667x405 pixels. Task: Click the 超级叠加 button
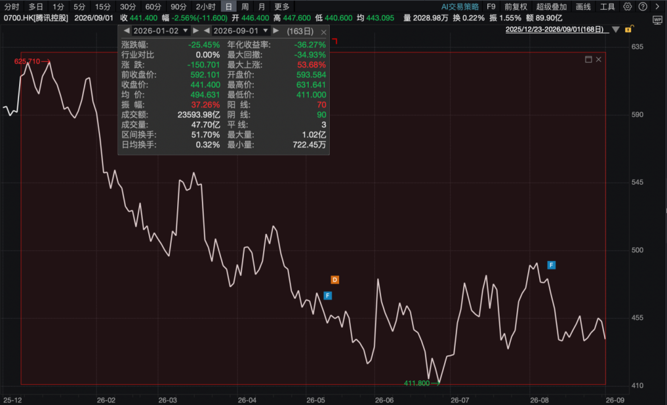pos(551,6)
